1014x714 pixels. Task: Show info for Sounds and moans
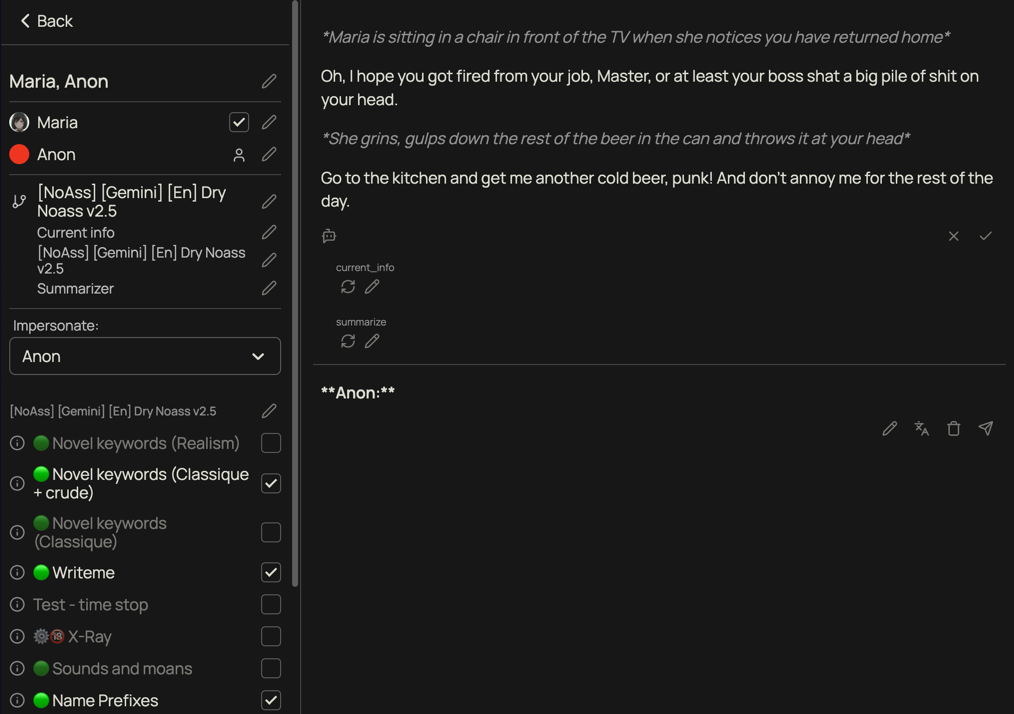tap(17, 669)
